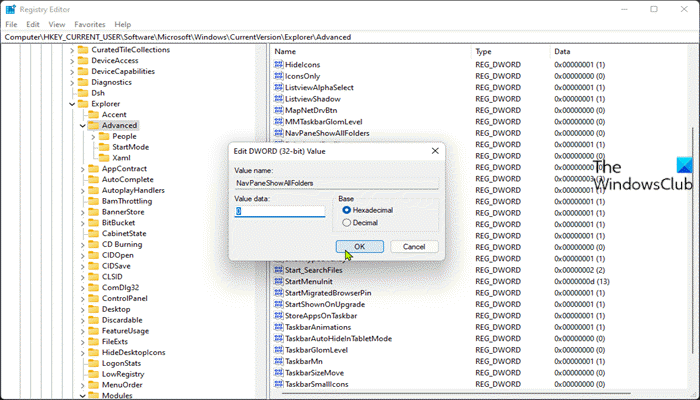Screen dimensions: 700x400
Task: Open the View menu
Action: tap(57, 25)
